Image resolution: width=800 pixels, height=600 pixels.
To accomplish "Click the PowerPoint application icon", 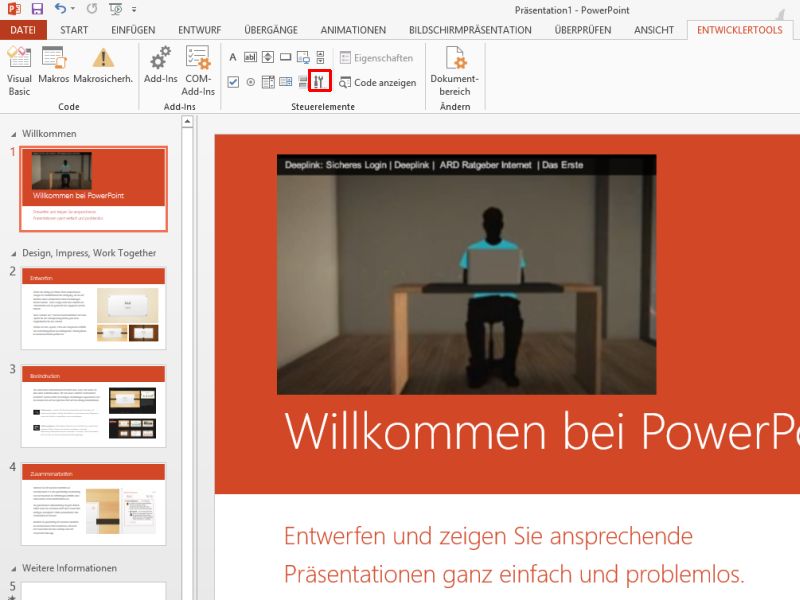I will [x=13, y=8].
